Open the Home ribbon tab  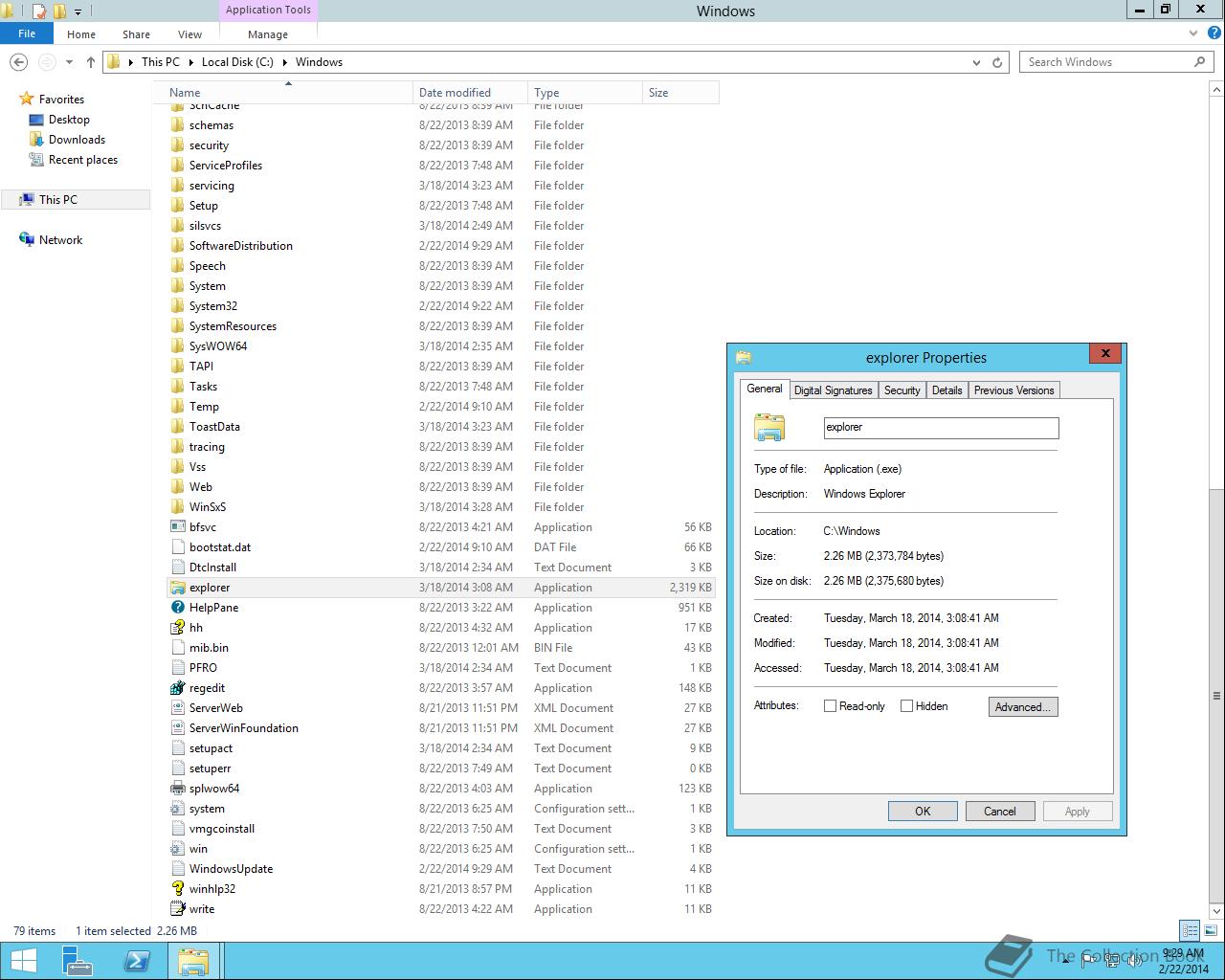coord(81,33)
